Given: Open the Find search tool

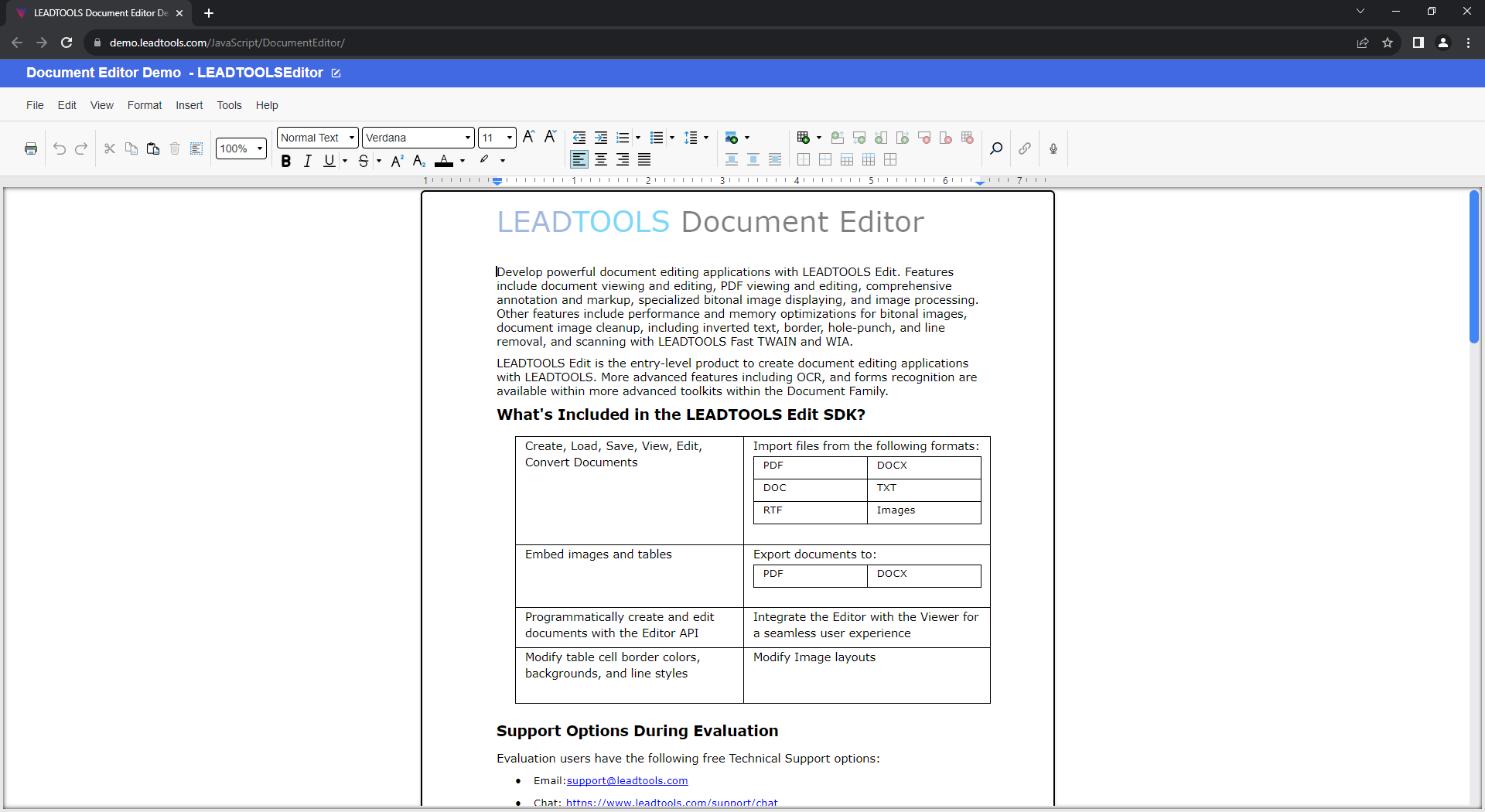Looking at the screenshot, I should [996, 148].
